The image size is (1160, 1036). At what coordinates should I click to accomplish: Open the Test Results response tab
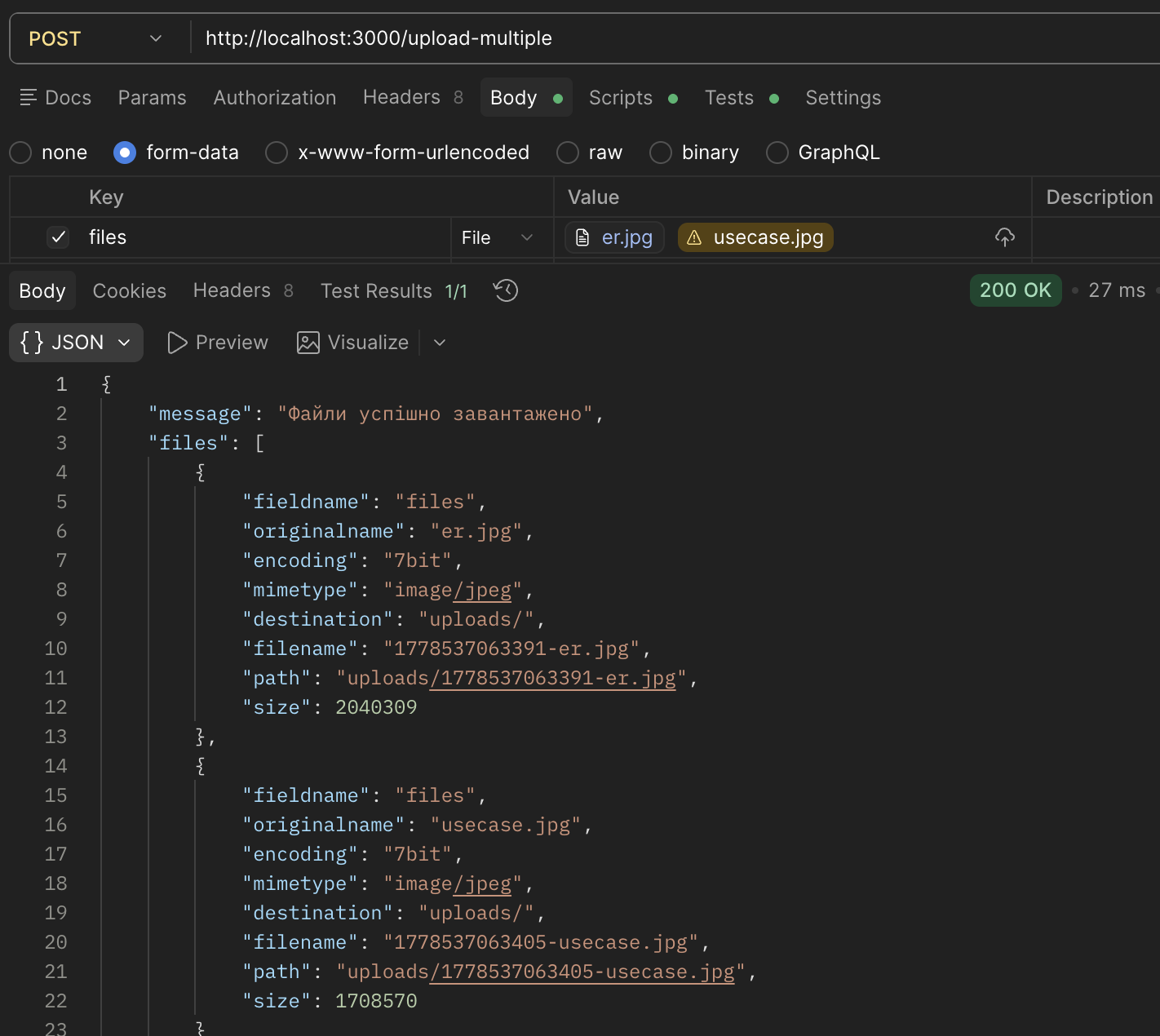[394, 291]
